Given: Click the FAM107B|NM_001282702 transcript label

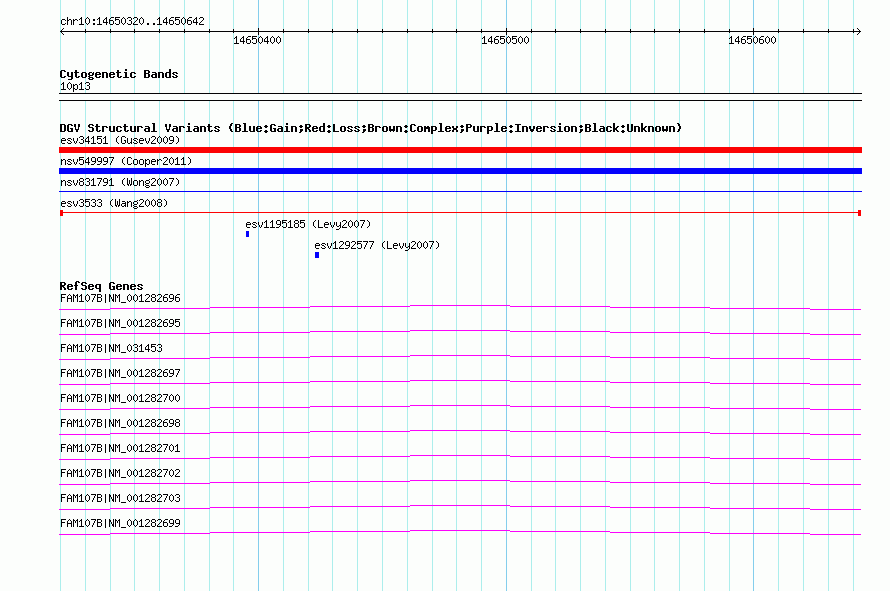Looking at the screenshot, I should coord(120,473).
